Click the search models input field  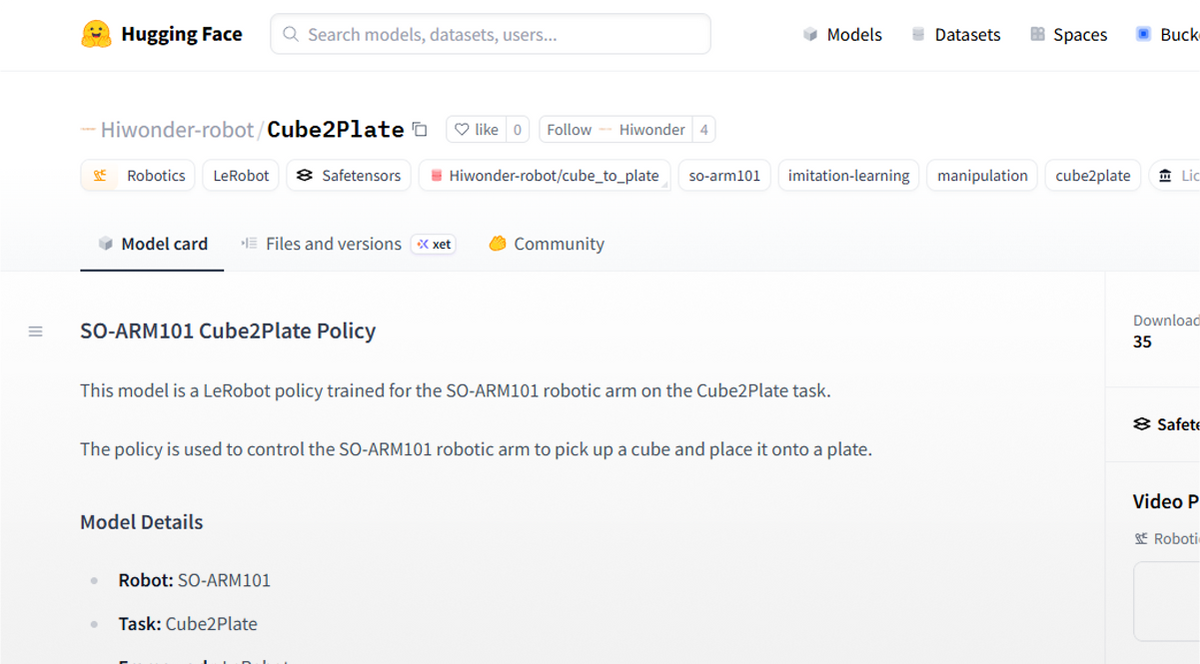(x=491, y=34)
